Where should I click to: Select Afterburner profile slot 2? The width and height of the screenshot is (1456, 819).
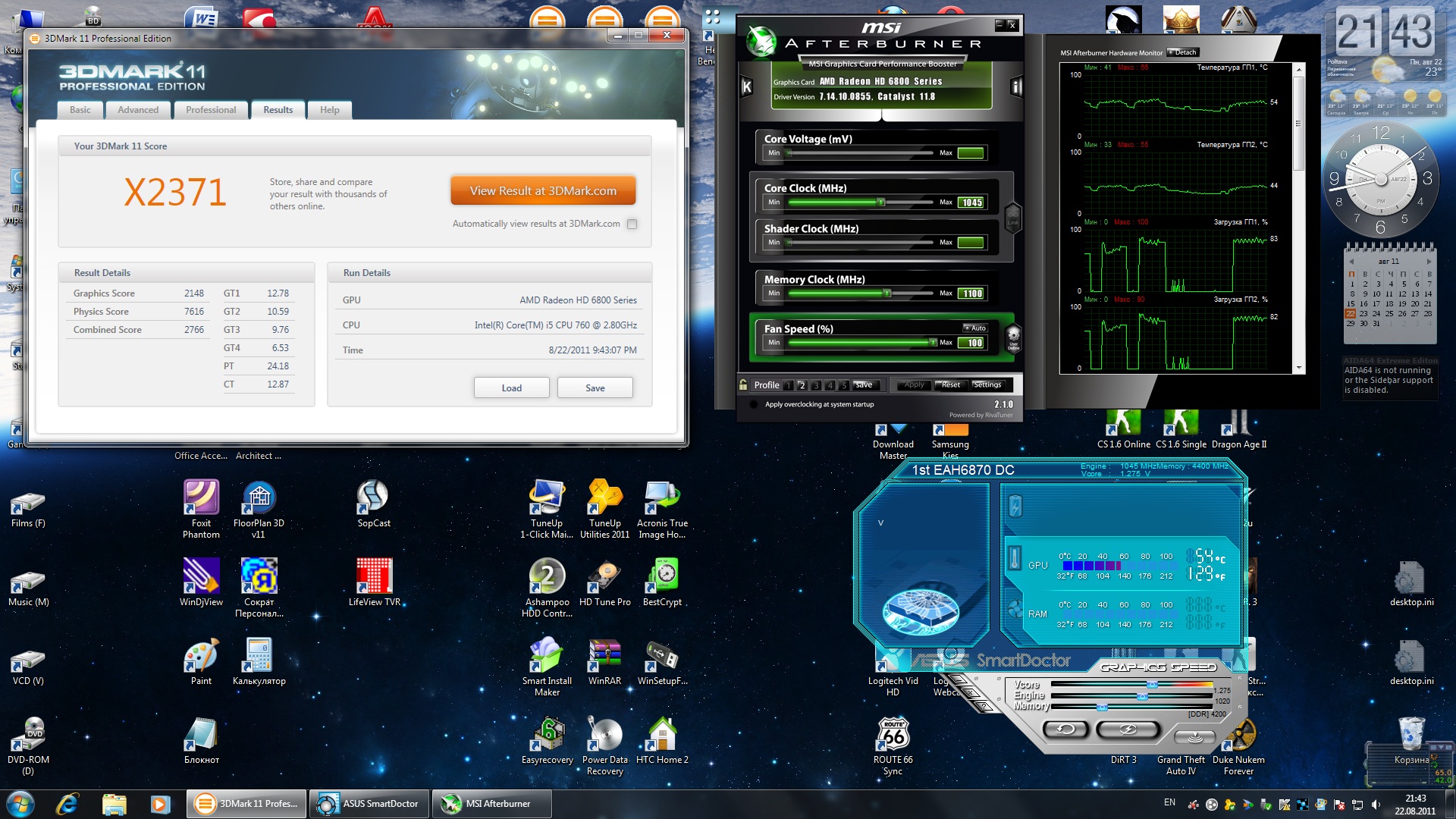click(802, 385)
